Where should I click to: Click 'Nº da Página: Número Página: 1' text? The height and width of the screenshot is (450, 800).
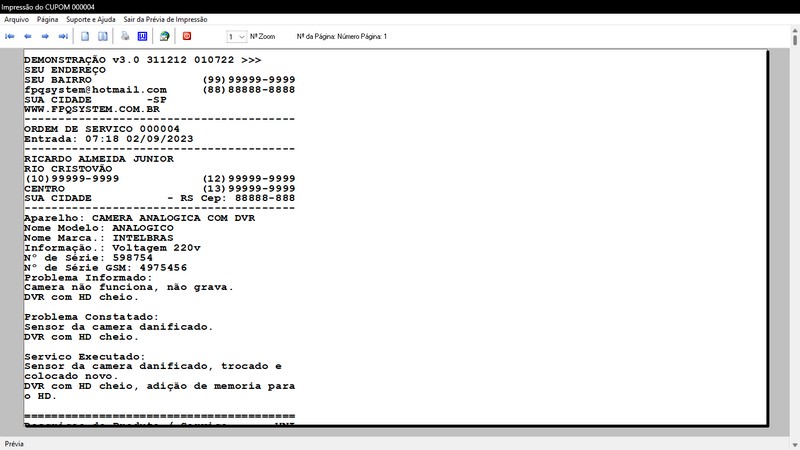342,37
